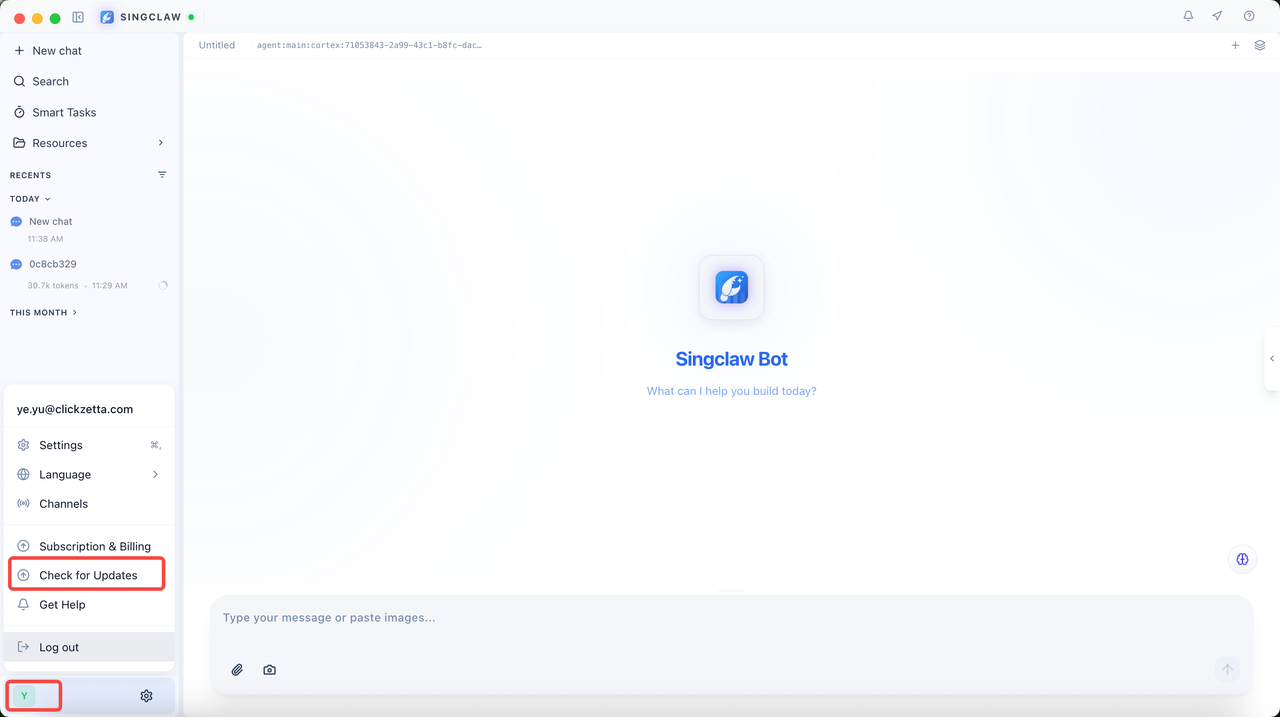Open notifications bell in title bar

click(1188, 16)
